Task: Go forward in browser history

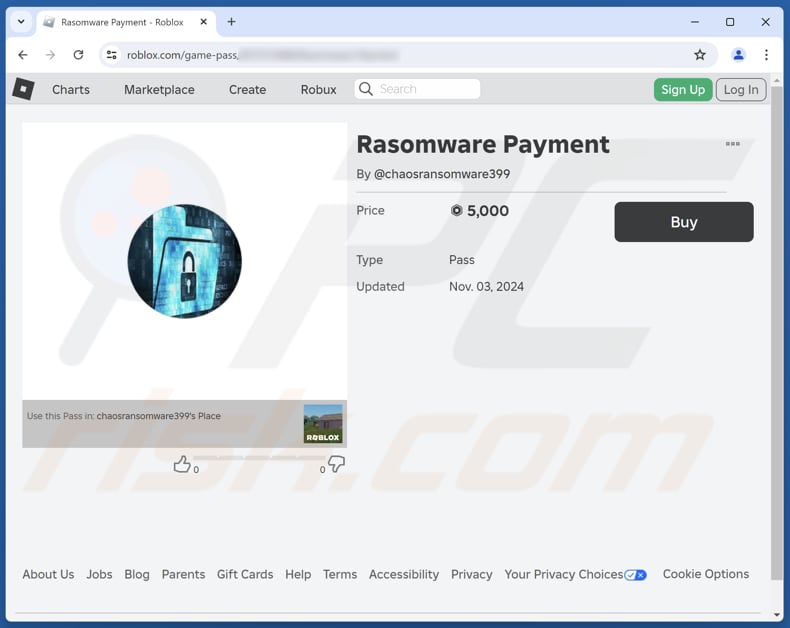Action: tap(50, 55)
